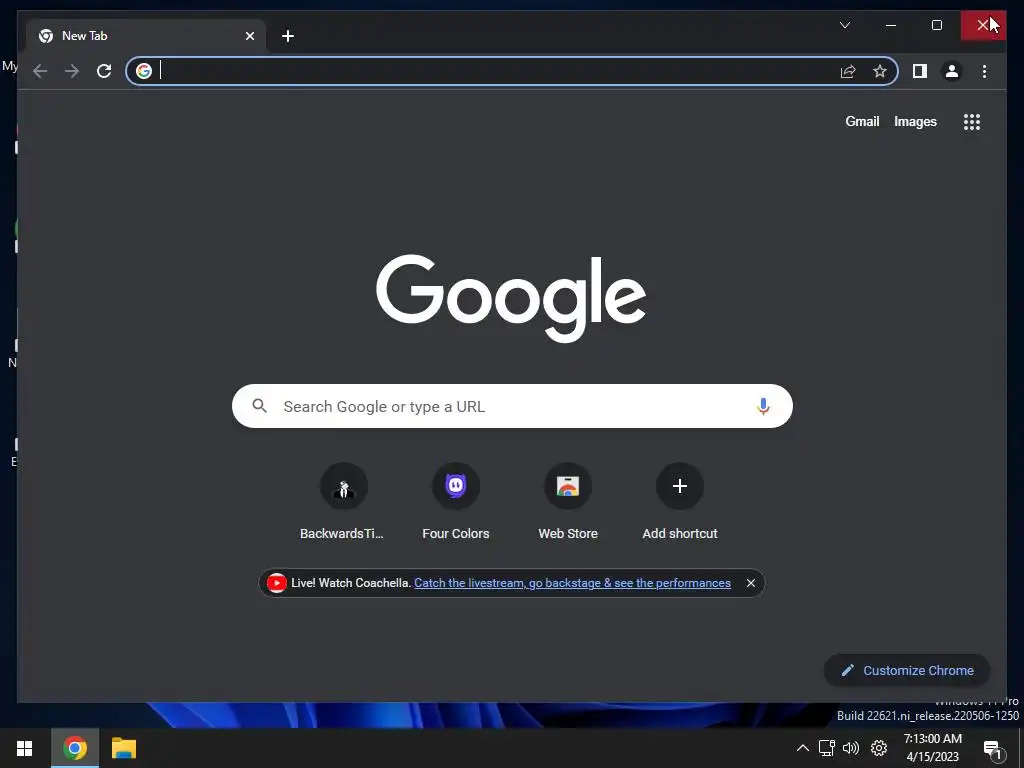Screen dimensions: 1024x768
Task: Follow the Coachella livestream link
Action: pyautogui.click(x=572, y=583)
